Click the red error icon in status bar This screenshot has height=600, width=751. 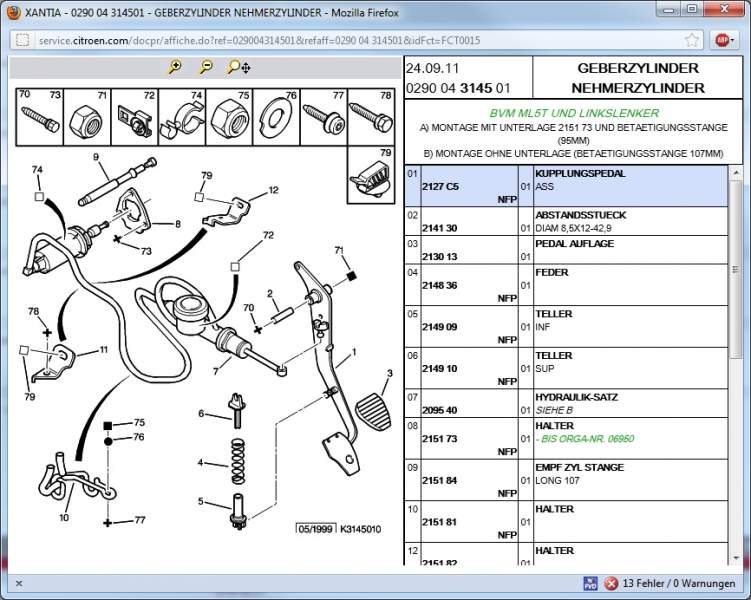(611, 583)
